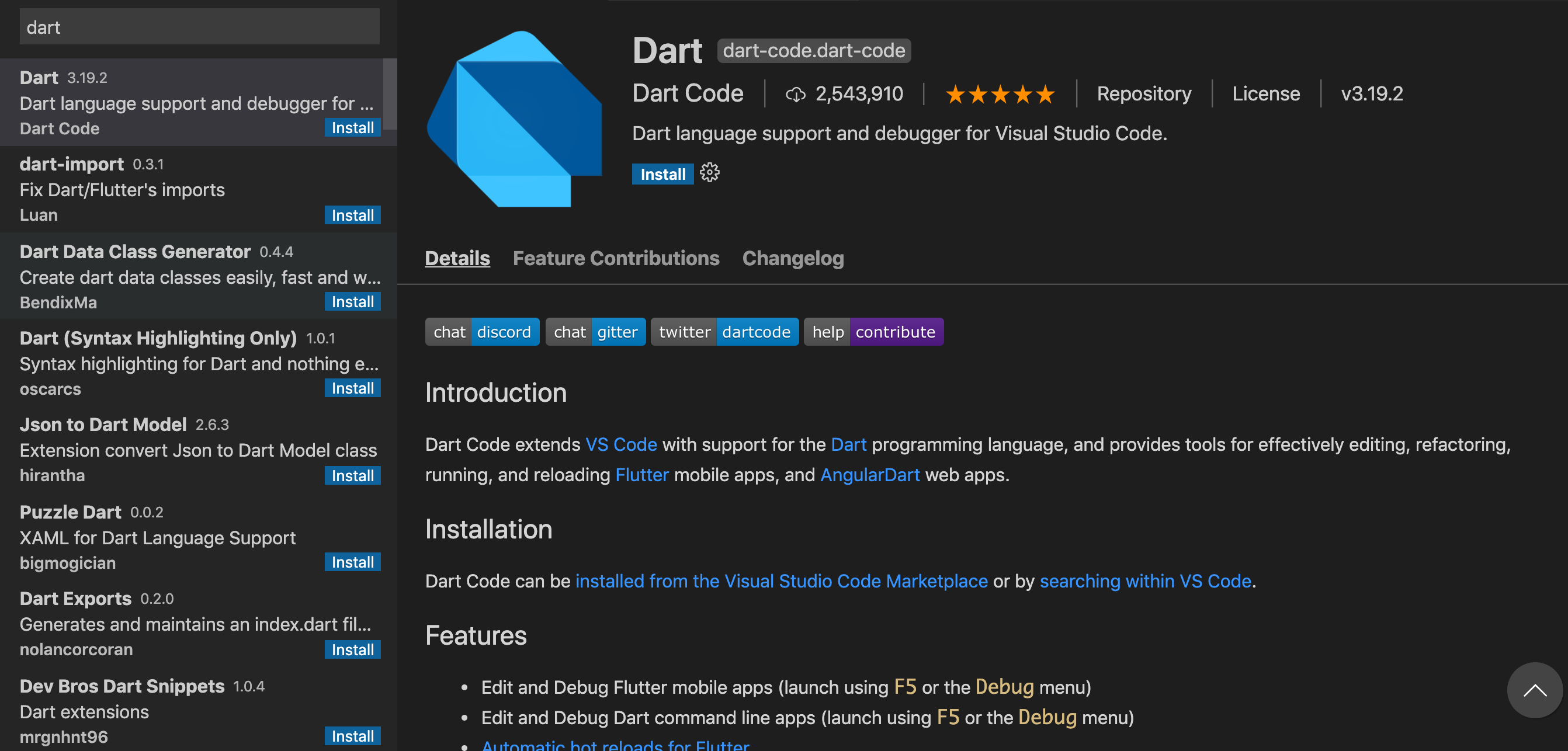1568x751 pixels.
Task: Click the gear manage icon beside Install
Action: click(709, 173)
